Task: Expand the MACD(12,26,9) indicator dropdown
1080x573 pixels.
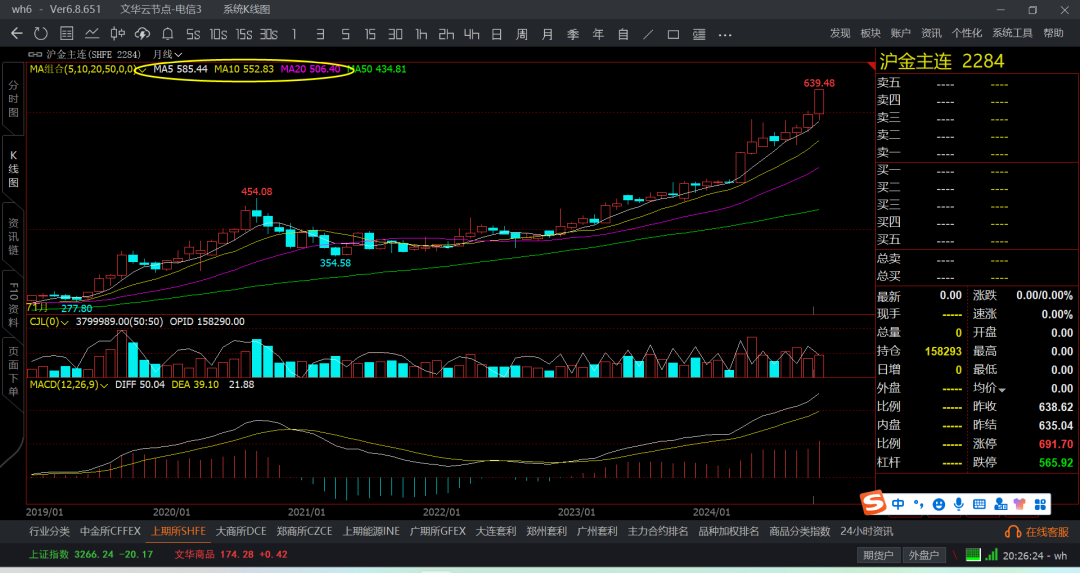Action: 104,385
